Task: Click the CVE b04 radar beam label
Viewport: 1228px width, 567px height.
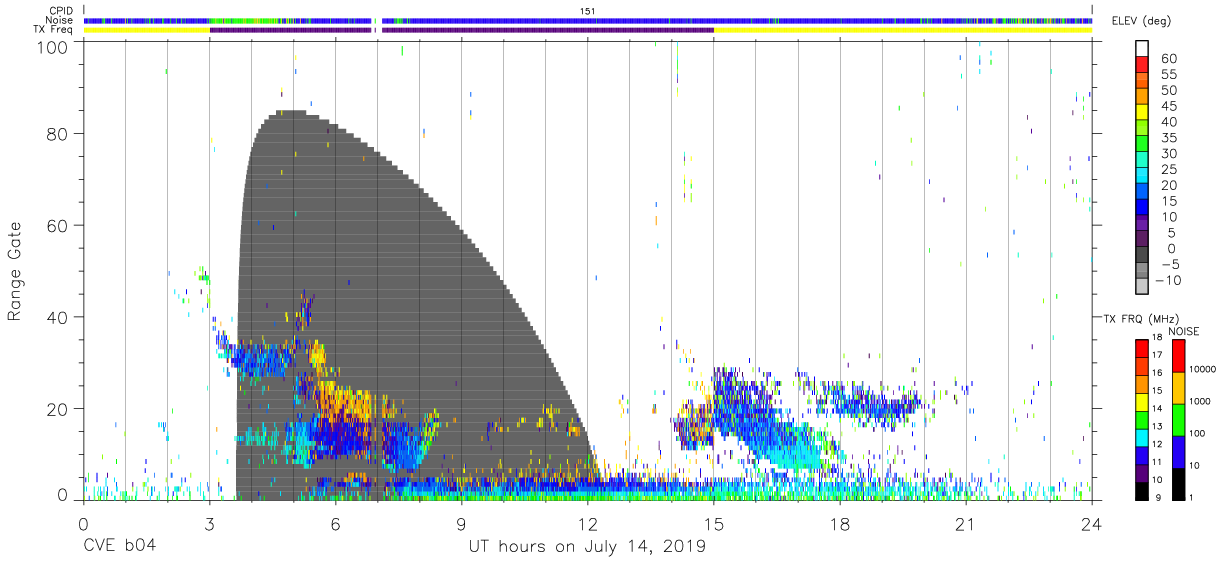Action: point(118,546)
